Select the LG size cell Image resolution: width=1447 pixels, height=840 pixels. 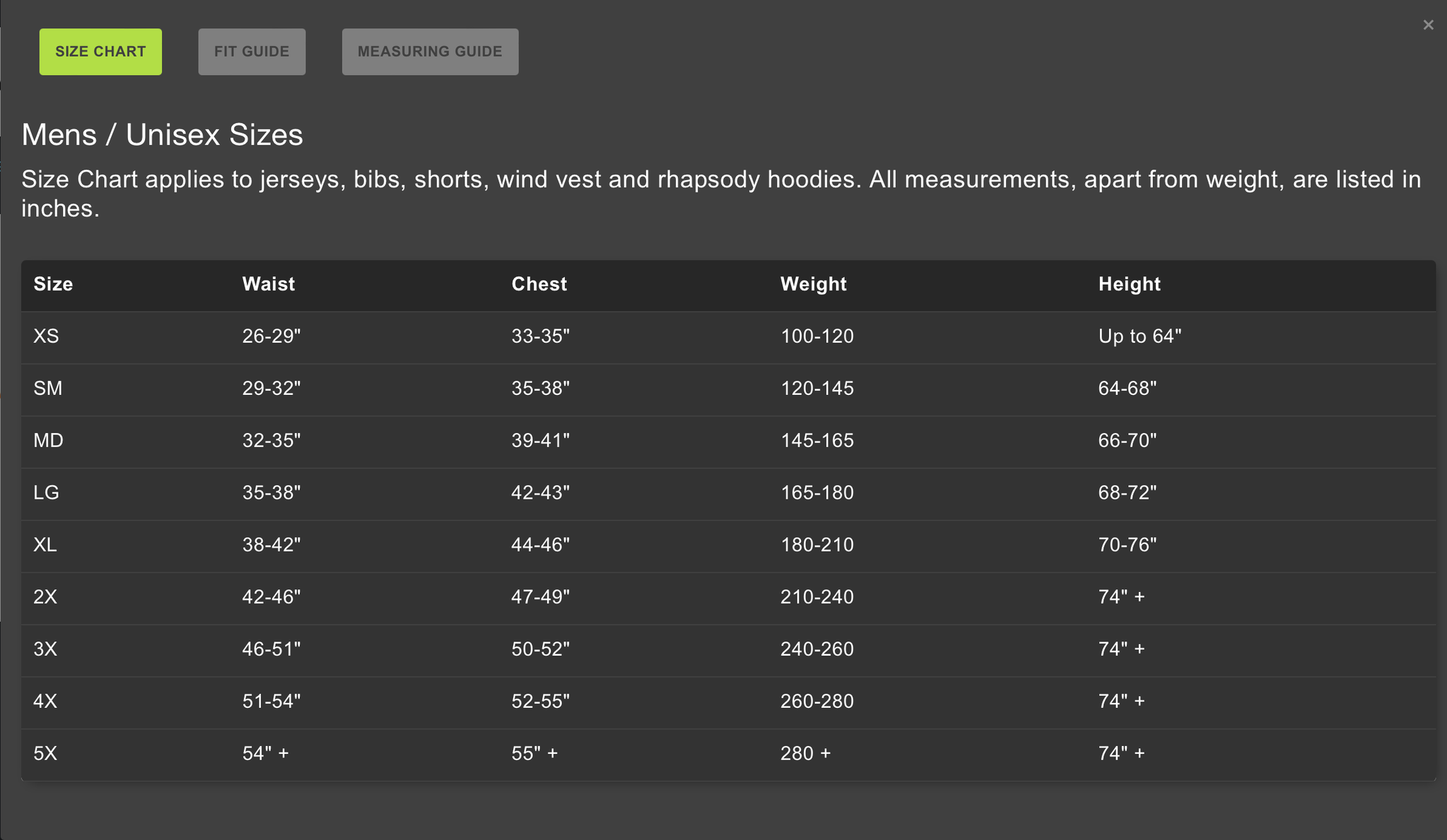point(47,493)
